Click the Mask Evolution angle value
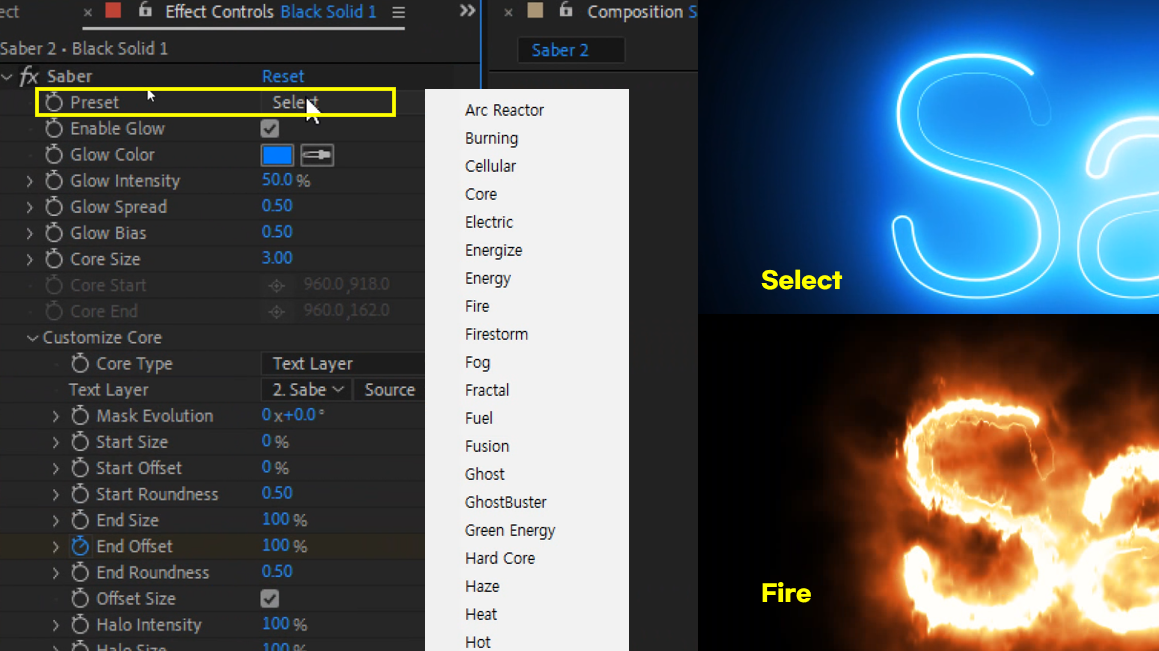The width and height of the screenshot is (1159, 651). click(293, 415)
